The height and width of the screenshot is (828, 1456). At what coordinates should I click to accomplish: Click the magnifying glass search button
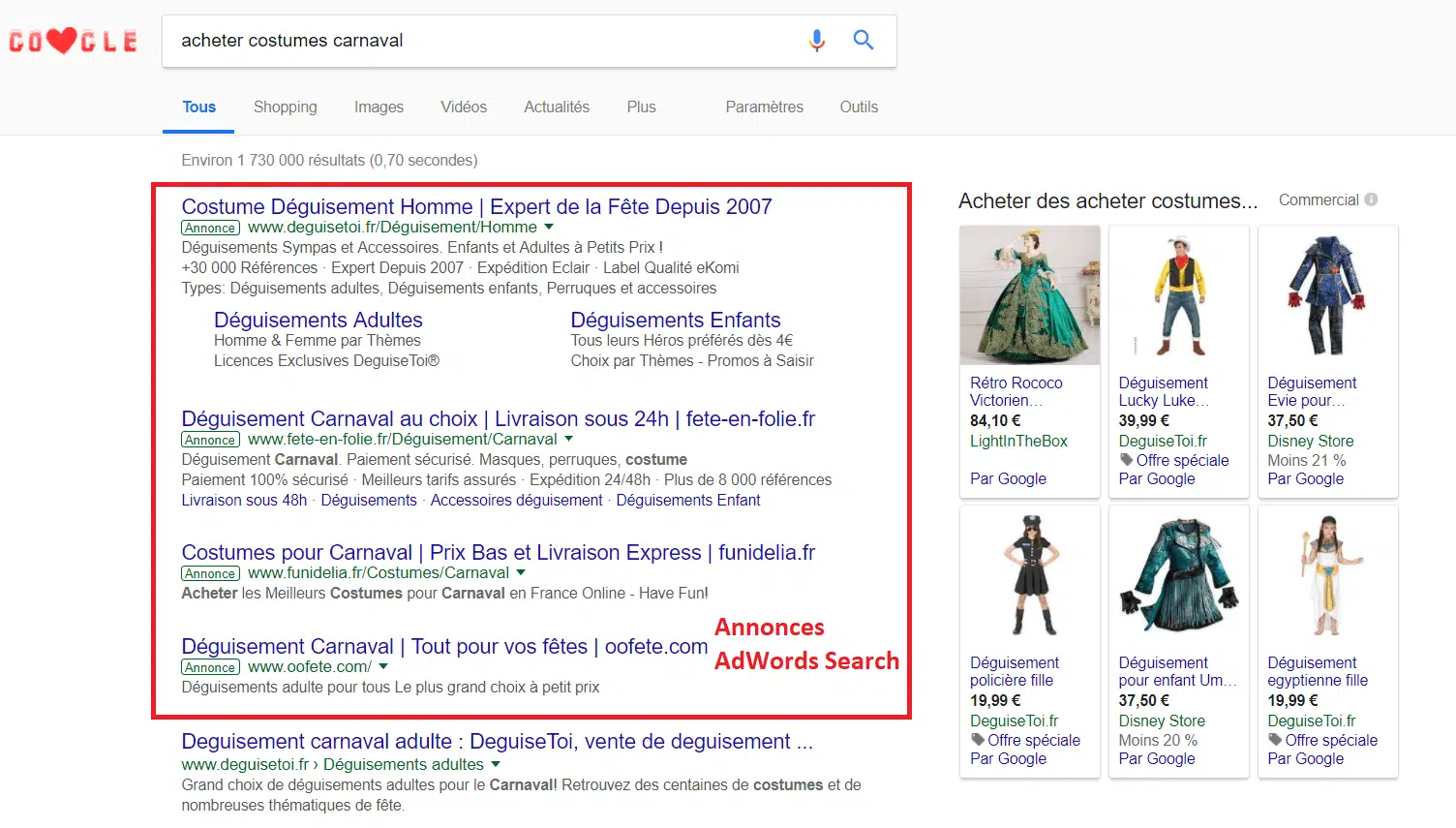(x=863, y=41)
